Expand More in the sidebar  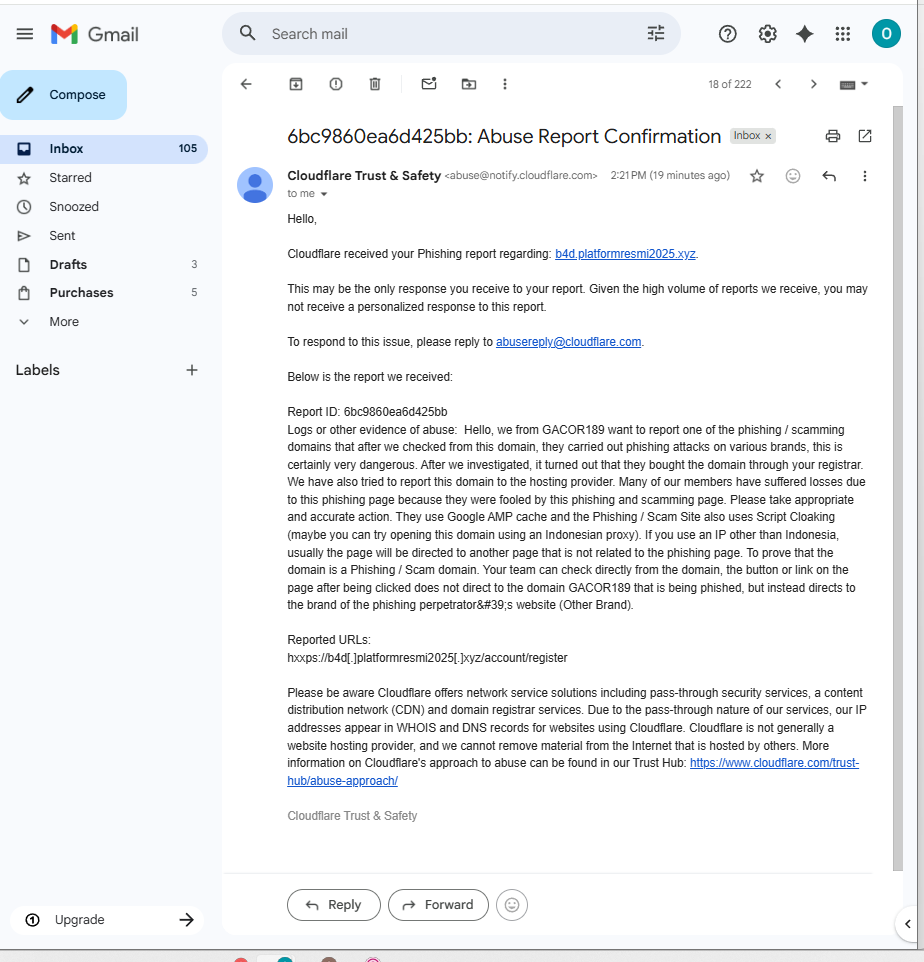(64, 321)
